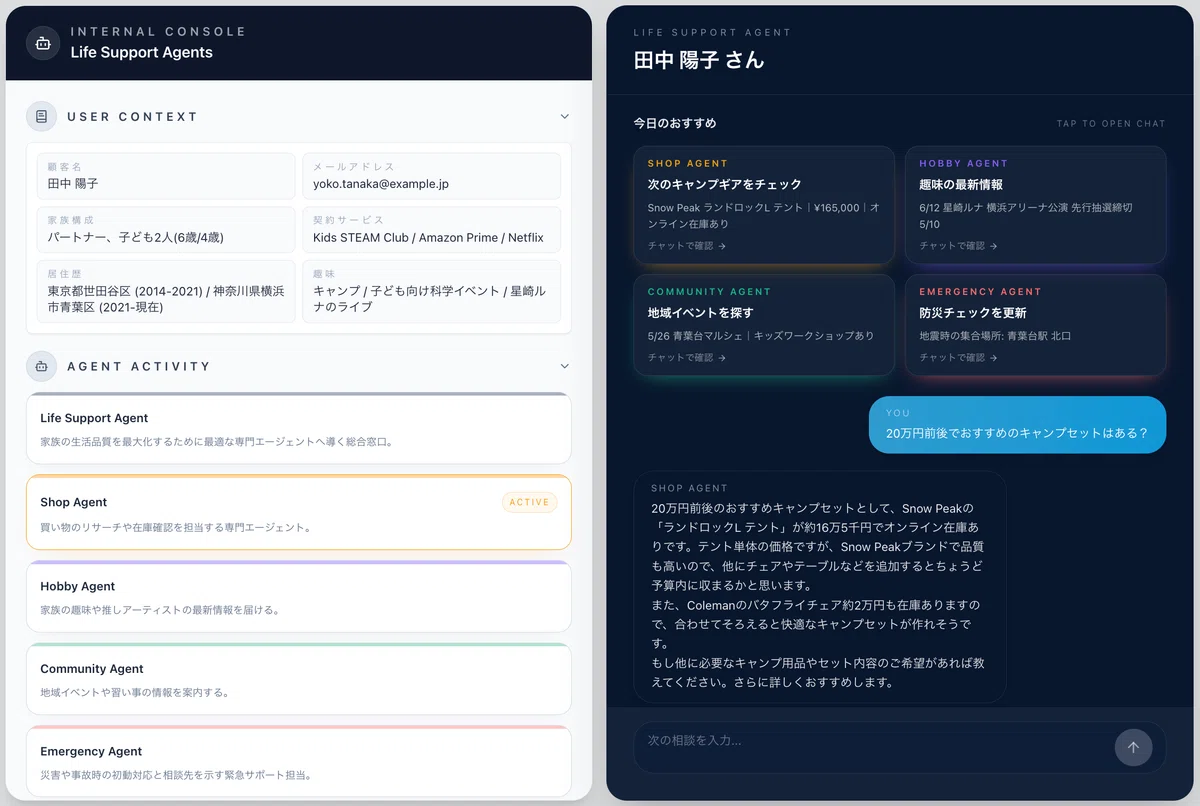Click チャットで確認 link in Shop Agent card
The image size is (1200, 806).
(687, 245)
